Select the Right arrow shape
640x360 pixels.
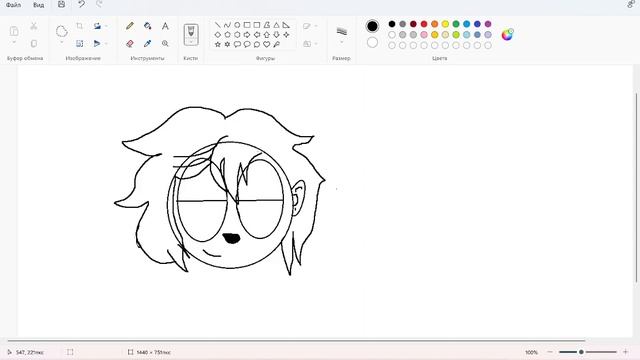point(247,35)
